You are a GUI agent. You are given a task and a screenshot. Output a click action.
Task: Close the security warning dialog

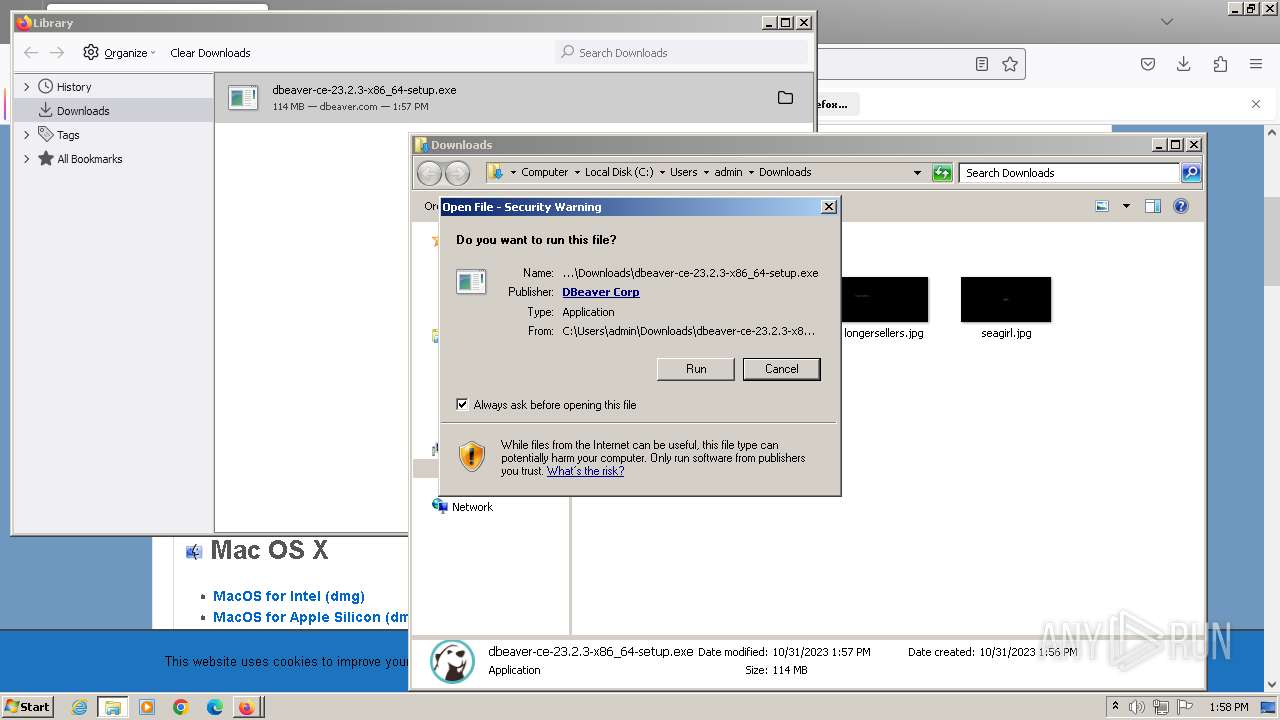(828, 207)
